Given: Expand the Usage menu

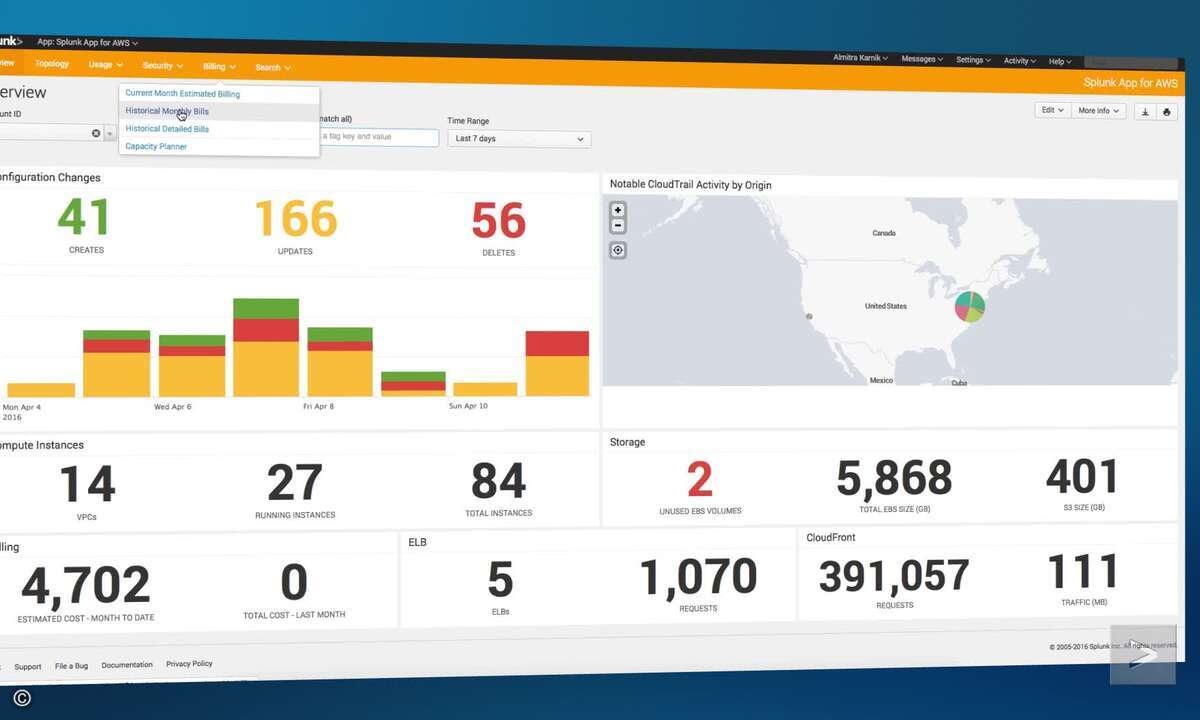Looking at the screenshot, I should pyautogui.click(x=105, y=65).
